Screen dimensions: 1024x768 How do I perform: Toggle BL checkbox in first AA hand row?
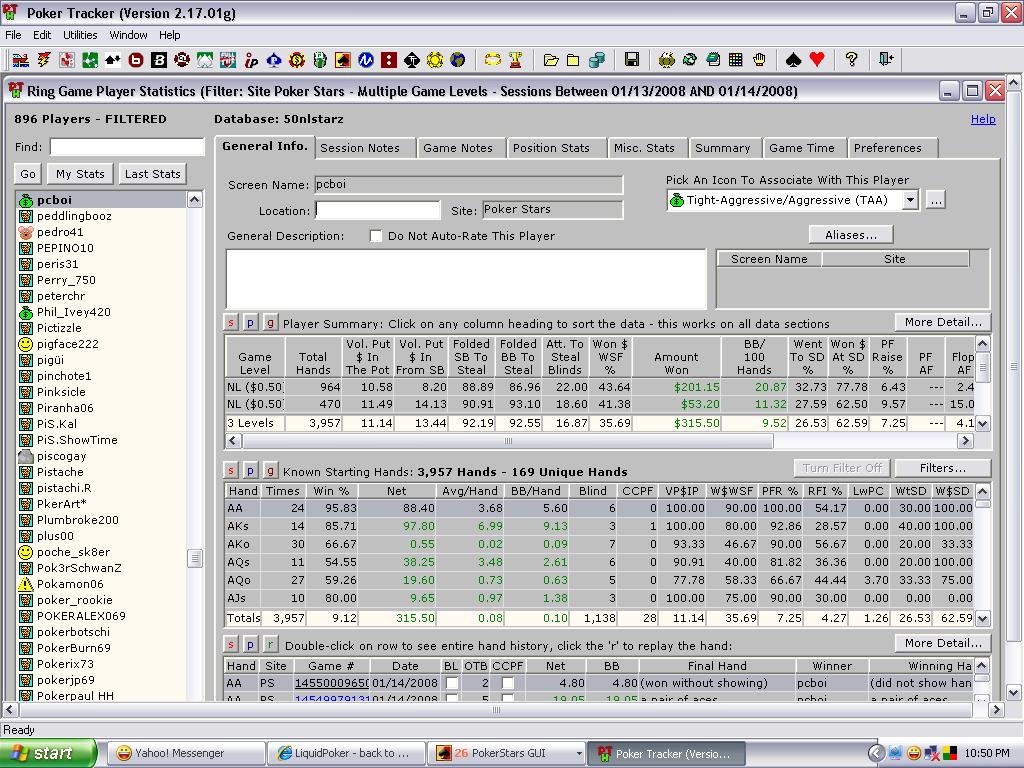pyautogui.click(x=451, y=683)
